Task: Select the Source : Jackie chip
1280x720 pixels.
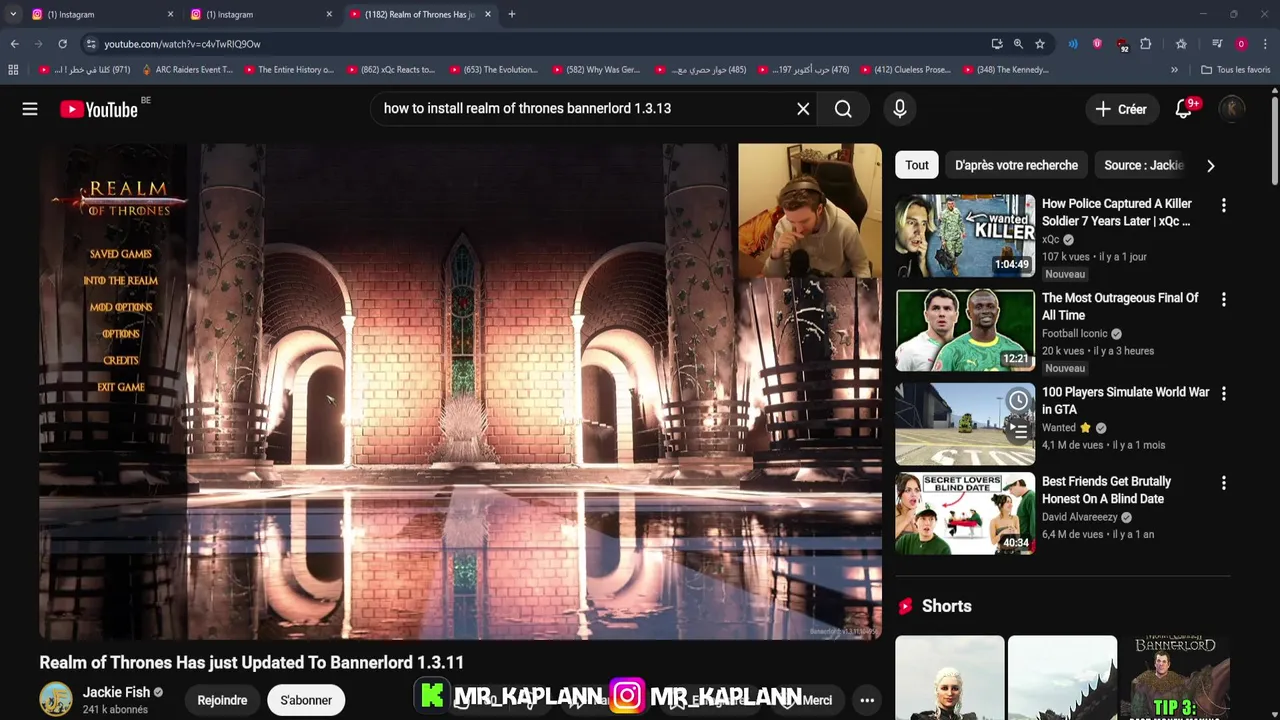Action: tap(1143, 165)
